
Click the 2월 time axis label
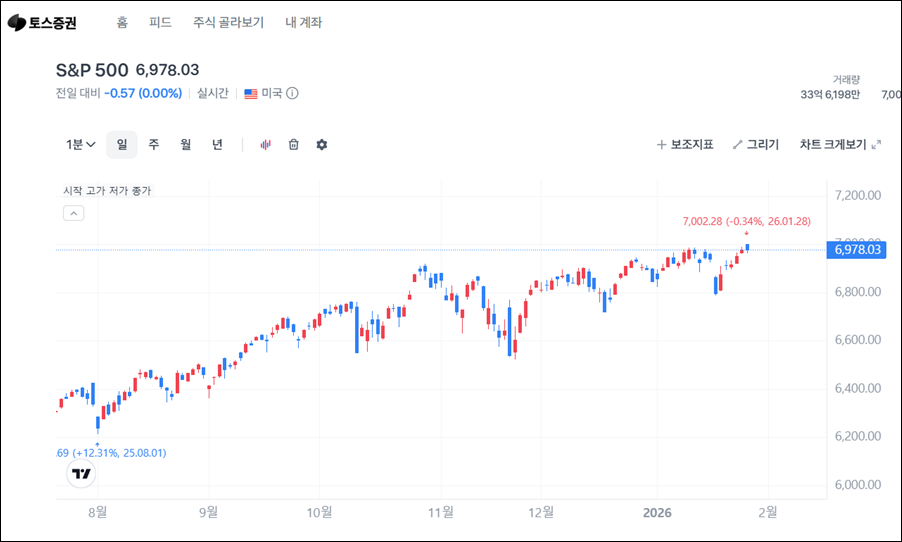pyautogui.click(x=768, y=512)
